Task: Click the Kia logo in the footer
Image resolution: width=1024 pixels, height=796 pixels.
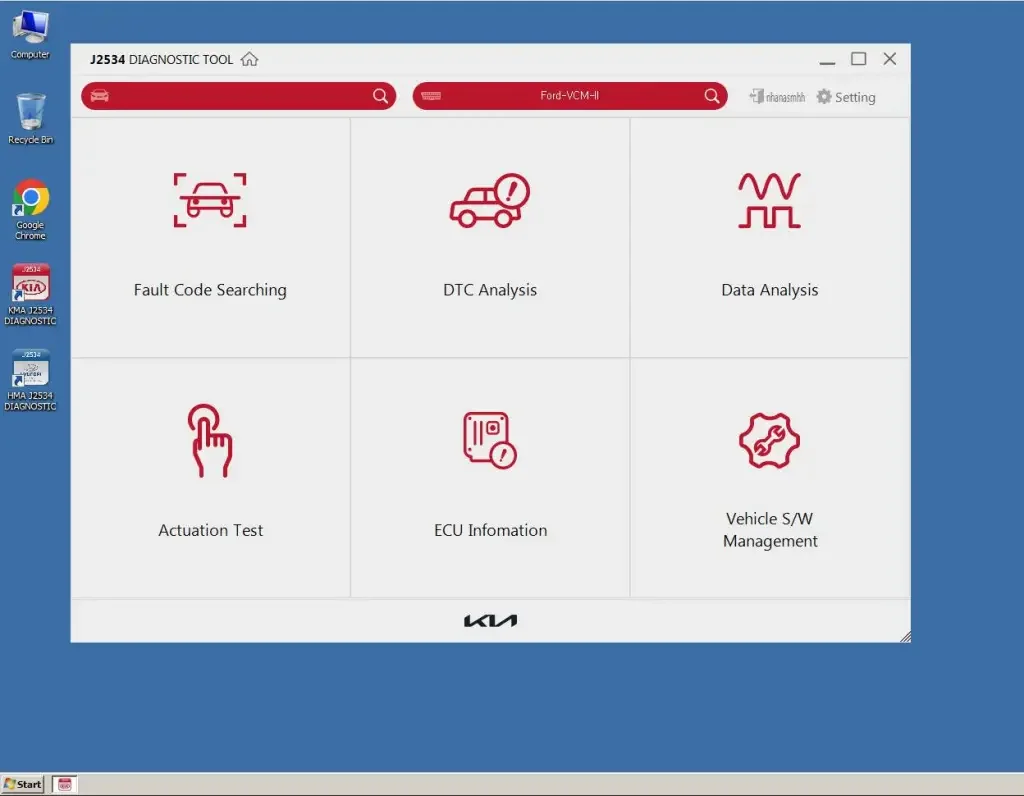Action: 490,621
